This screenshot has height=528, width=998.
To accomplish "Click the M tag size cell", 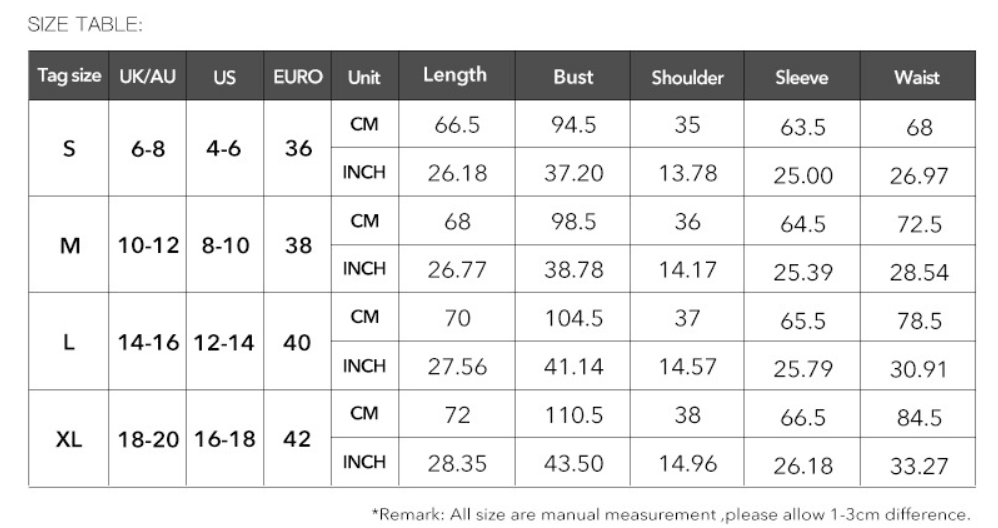I will pyautogui.click(x=69, y=245).
